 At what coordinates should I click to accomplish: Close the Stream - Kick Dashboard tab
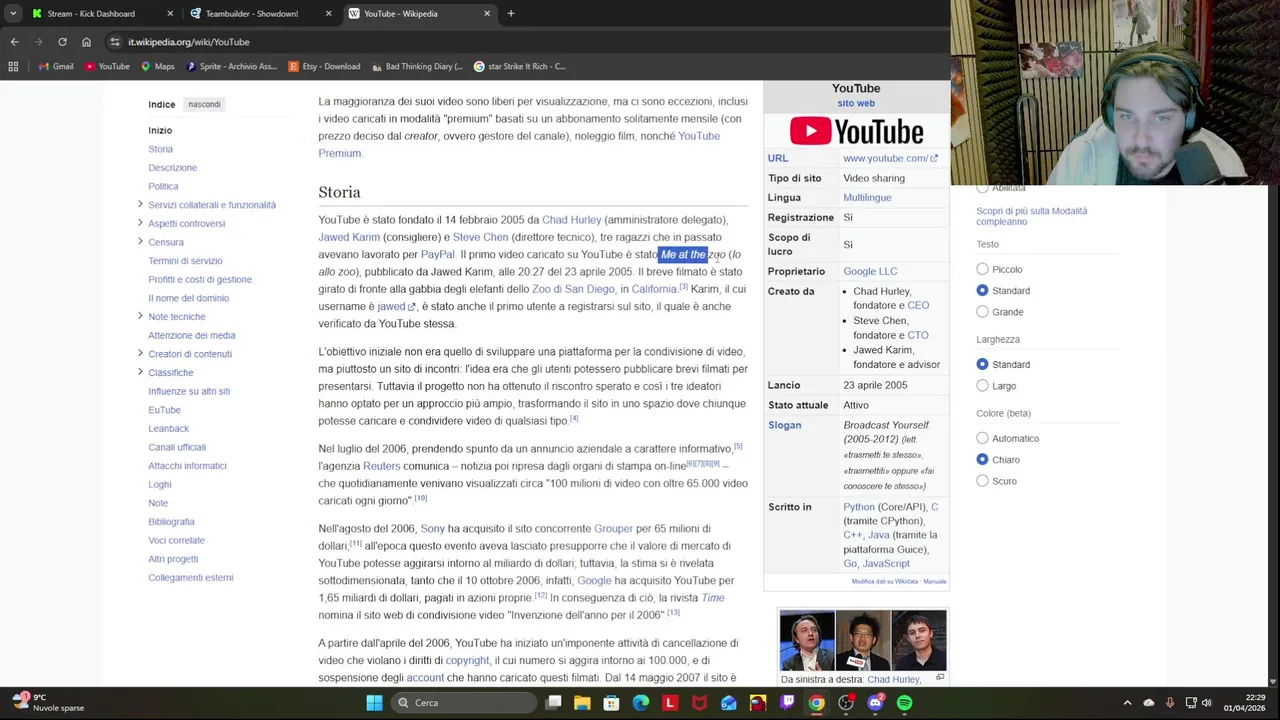169,14
